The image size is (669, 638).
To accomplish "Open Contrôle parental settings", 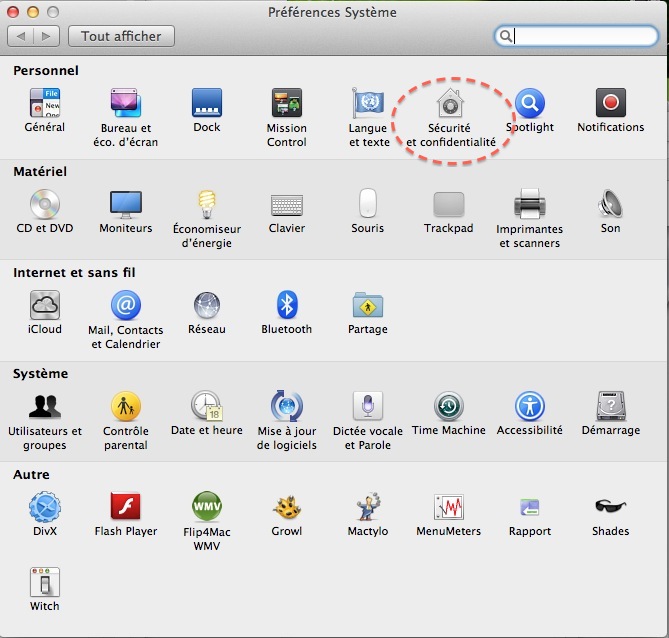I will click(126, 406).
